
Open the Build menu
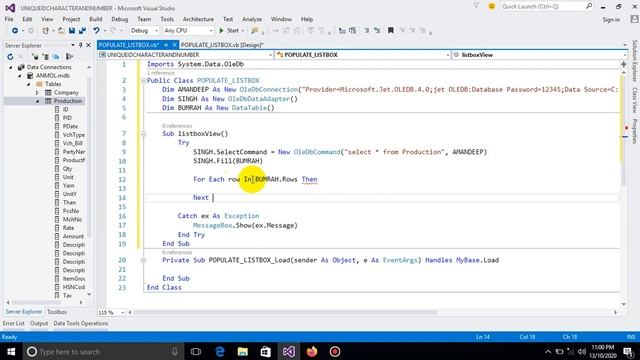coord(96,19)
